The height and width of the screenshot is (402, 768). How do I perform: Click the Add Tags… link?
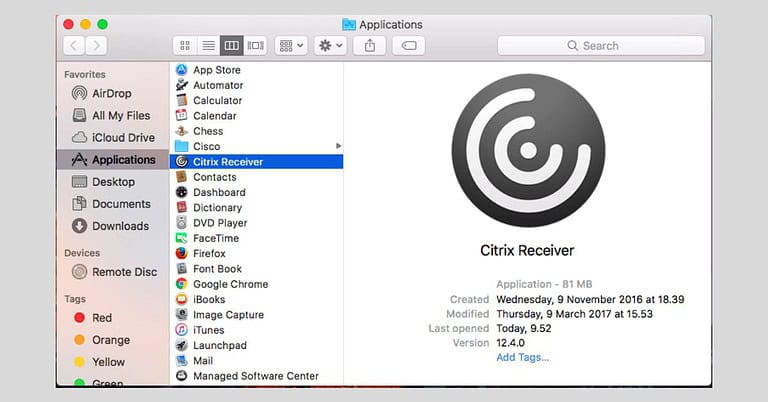(523, 357)
